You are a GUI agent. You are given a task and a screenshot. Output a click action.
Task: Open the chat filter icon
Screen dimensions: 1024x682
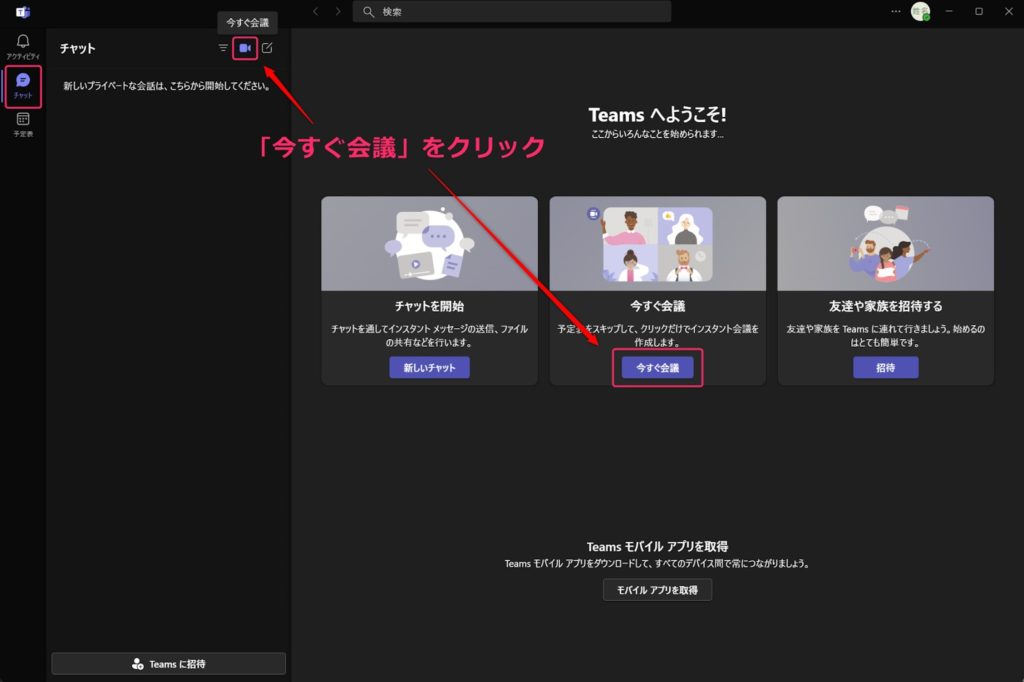pyautogui.click(x=222, y=47)
